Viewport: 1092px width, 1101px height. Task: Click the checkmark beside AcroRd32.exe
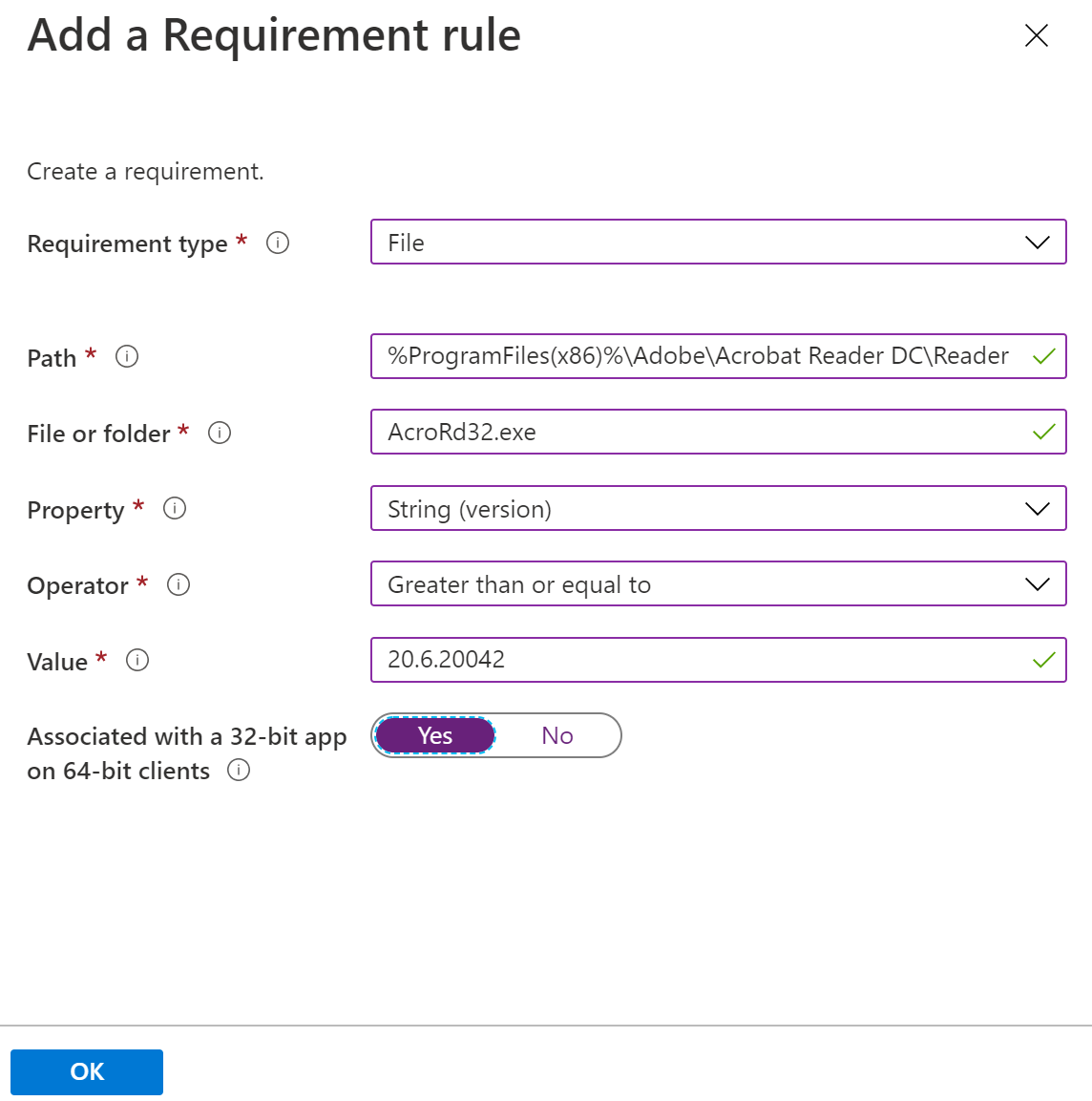(1045, 432)
